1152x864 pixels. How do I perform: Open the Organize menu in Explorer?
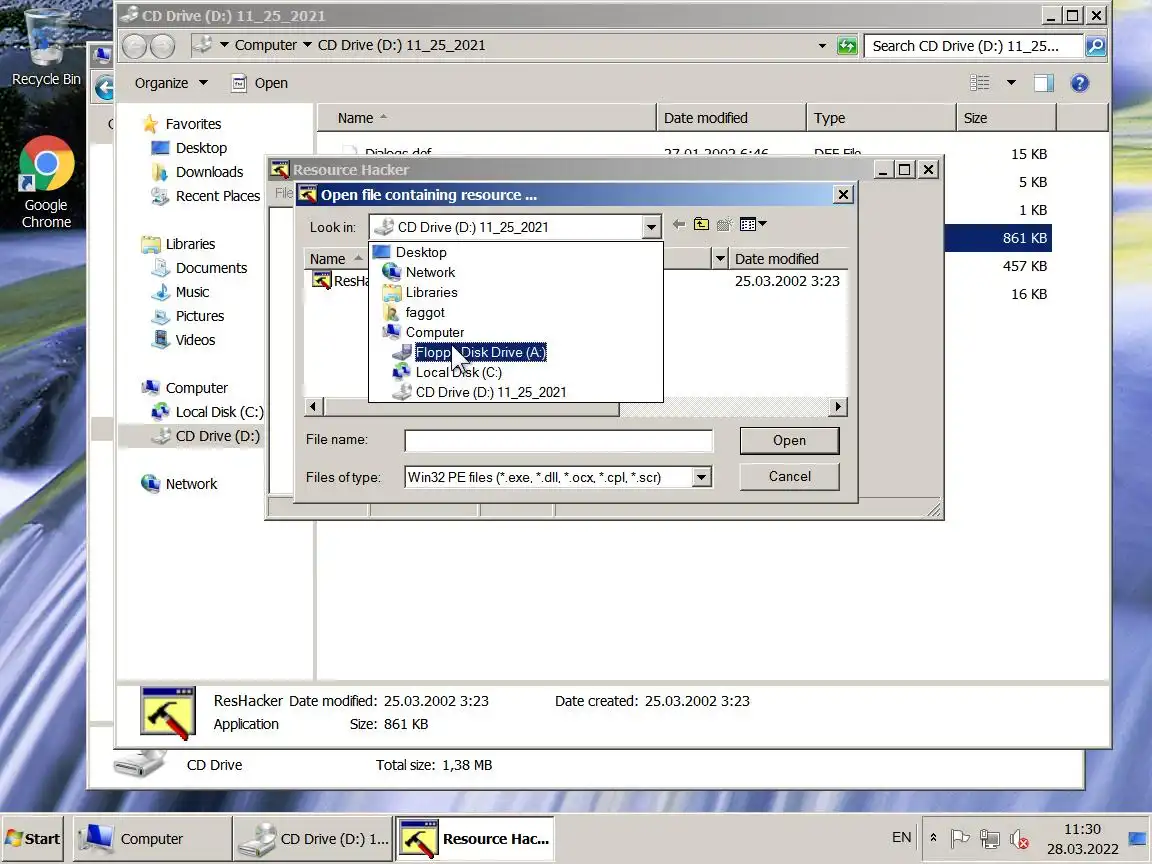[170, 83]
